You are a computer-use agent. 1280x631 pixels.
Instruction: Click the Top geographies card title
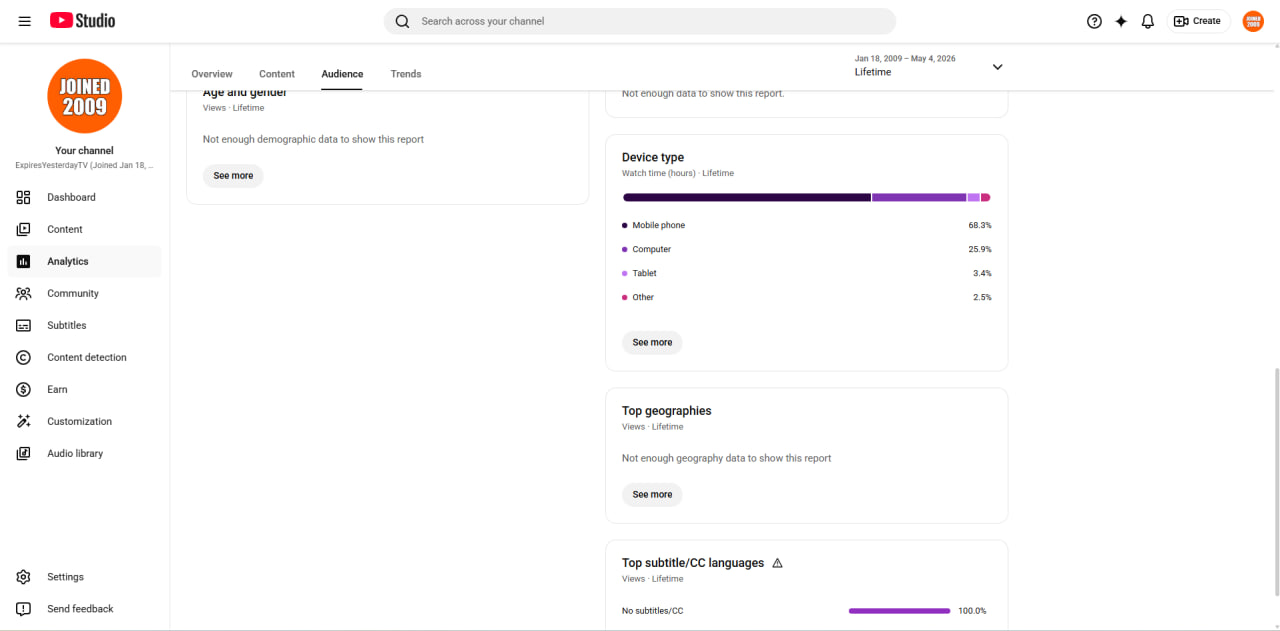[667, 411]
